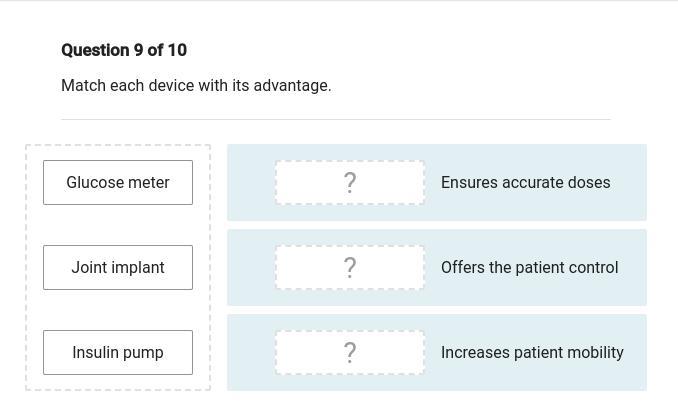Viewport: 678px width, 412px height.
Task: Click blue row left of the top slot
Action: [251, 182]
